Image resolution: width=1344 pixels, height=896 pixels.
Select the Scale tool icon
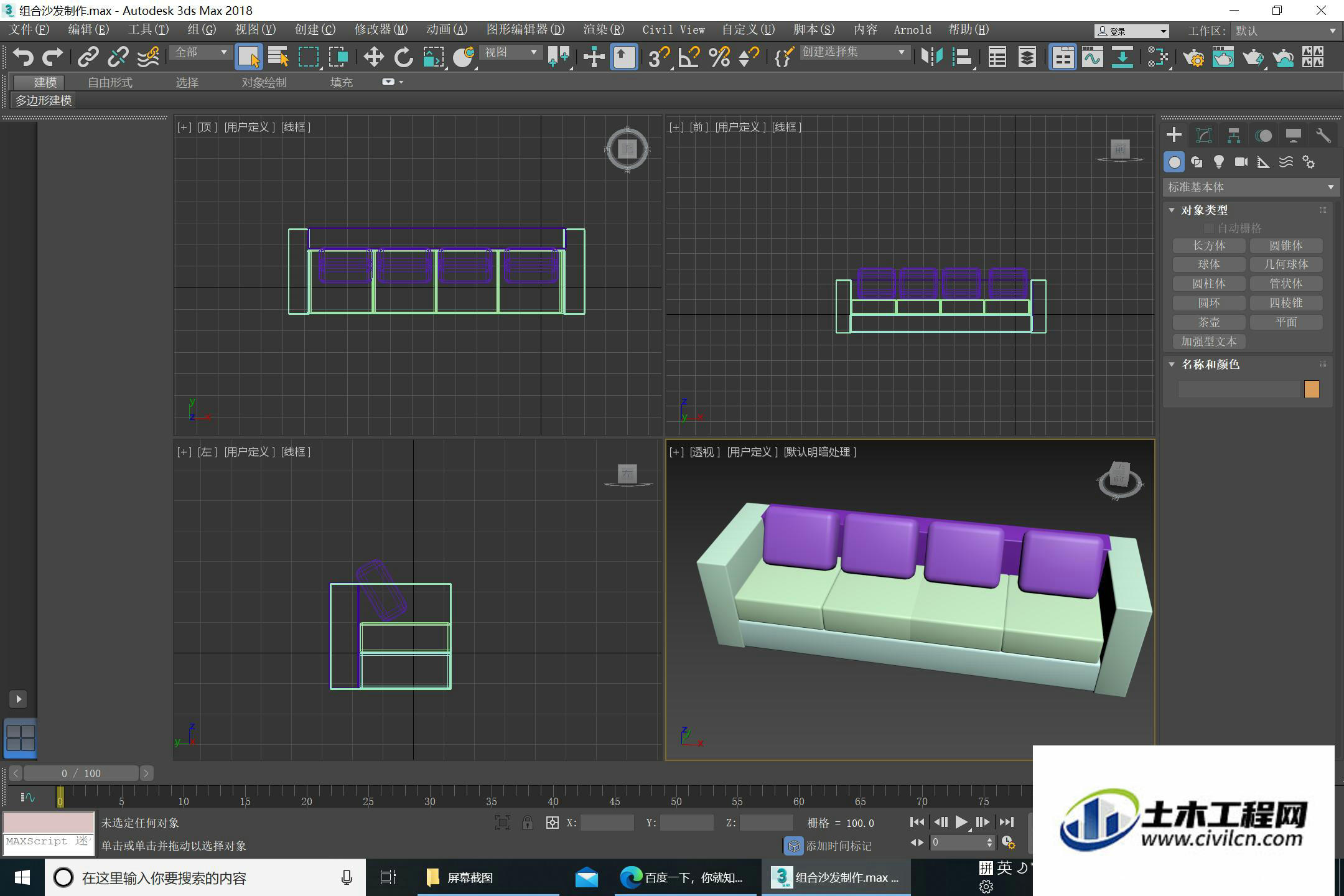coord(433,57)
